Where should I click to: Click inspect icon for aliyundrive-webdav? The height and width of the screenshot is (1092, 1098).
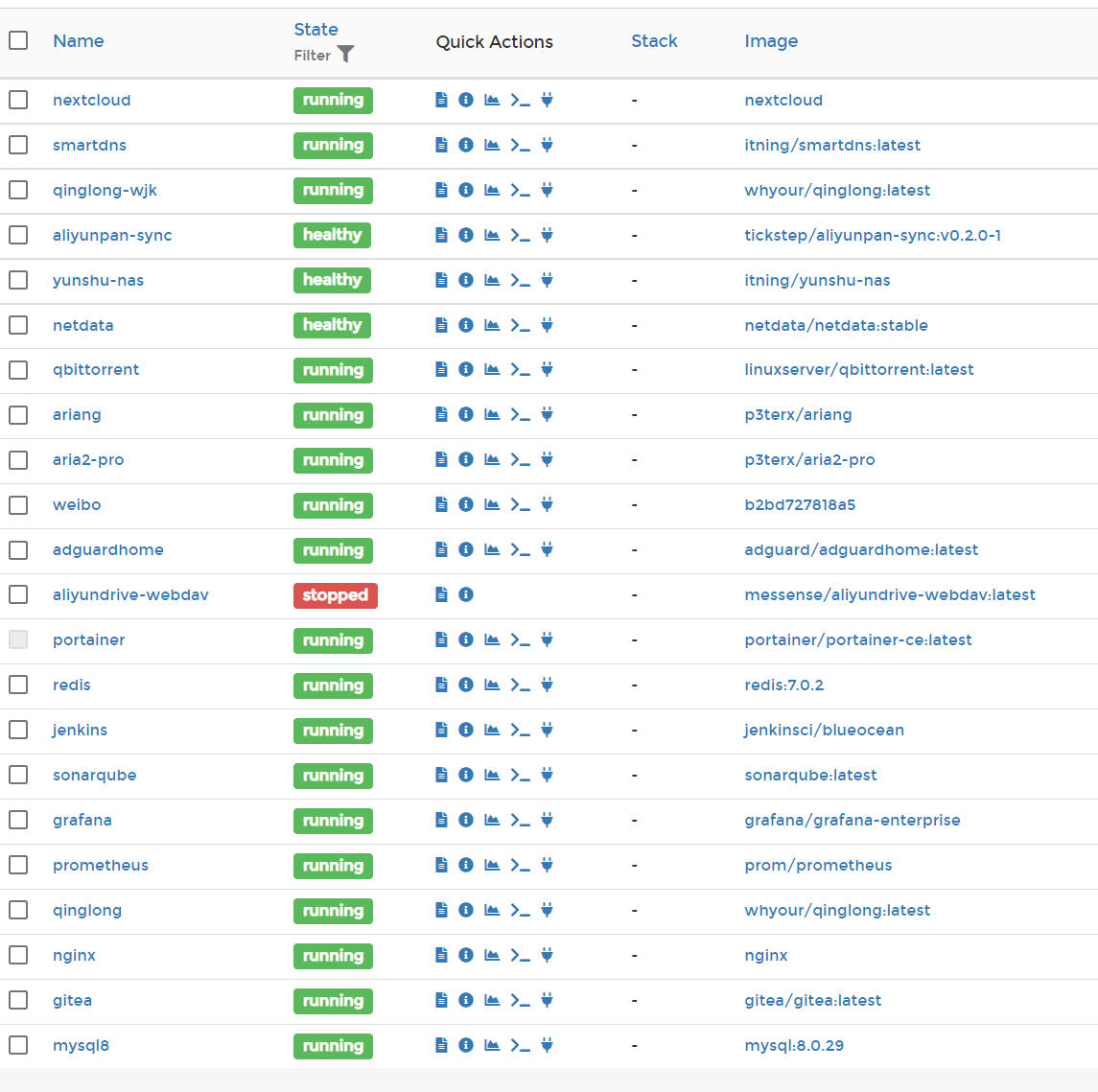466,595
